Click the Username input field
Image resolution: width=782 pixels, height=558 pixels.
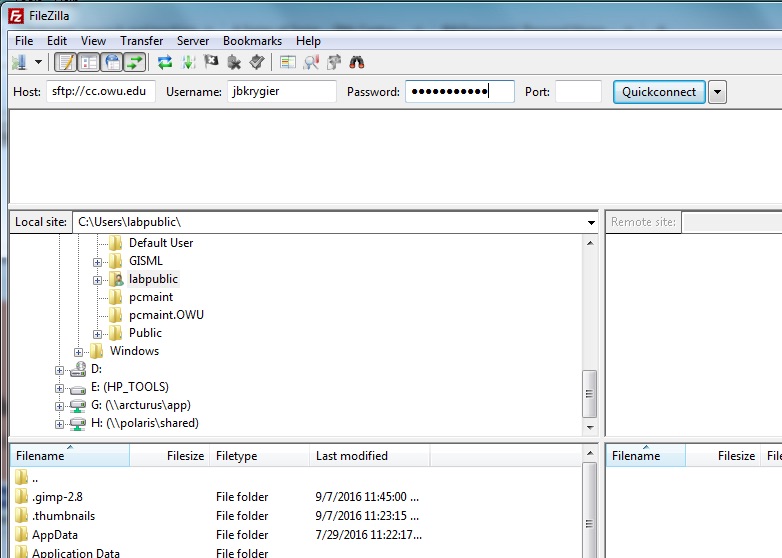pyautogui.click(x=282, y=92)
